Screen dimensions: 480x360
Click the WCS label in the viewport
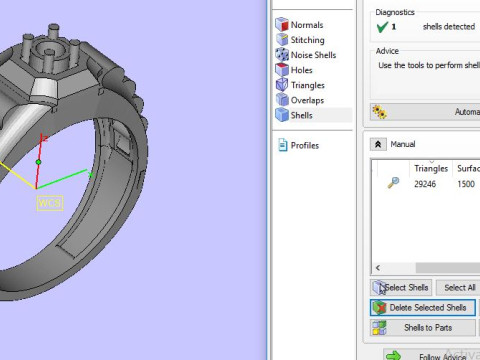click(50, 203)
